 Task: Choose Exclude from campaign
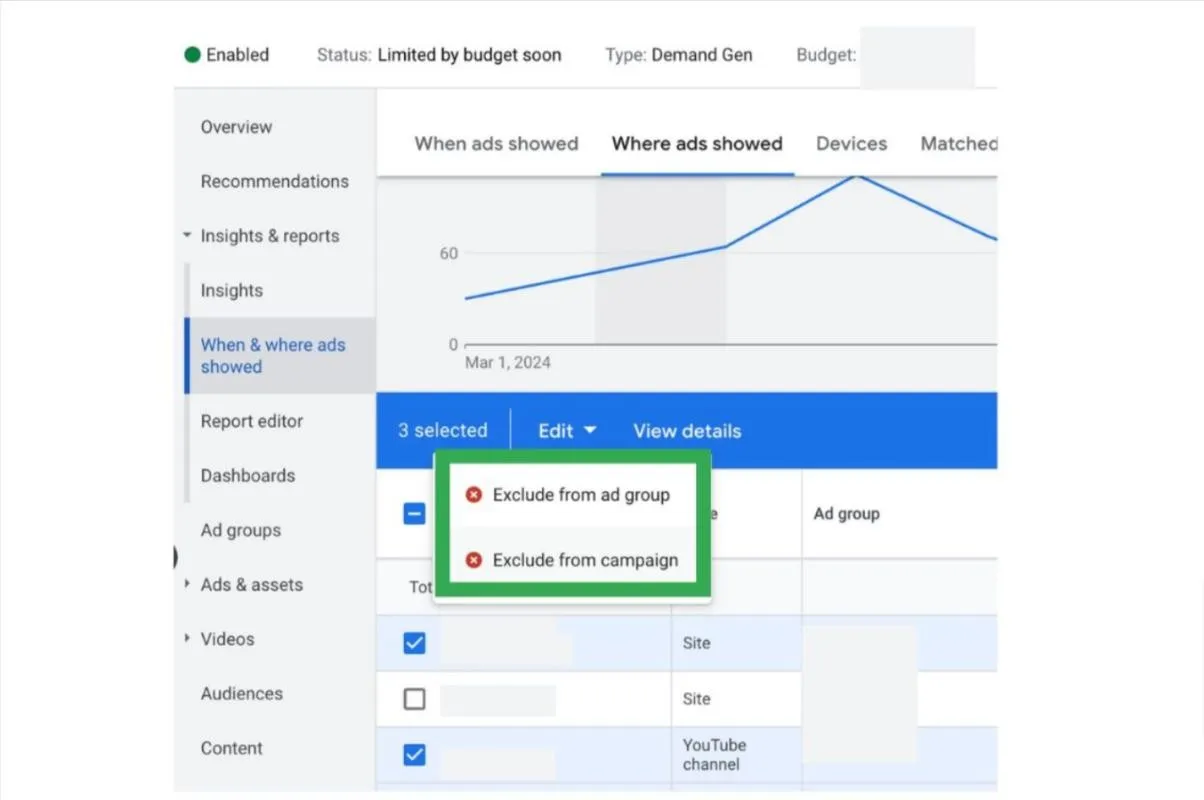(x=572, y=560)
